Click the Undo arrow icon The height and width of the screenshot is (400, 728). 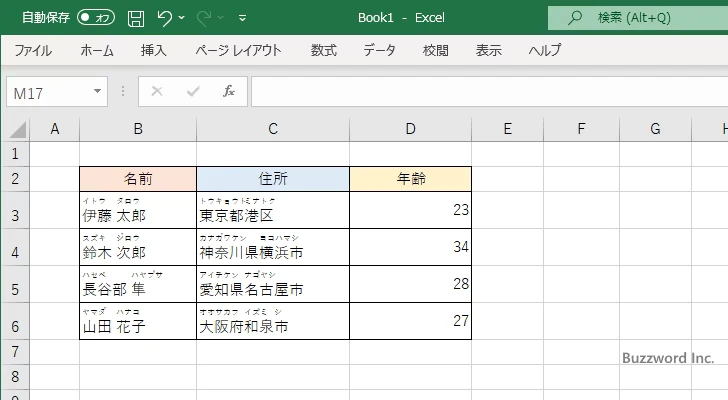click(x=164, y=18)
